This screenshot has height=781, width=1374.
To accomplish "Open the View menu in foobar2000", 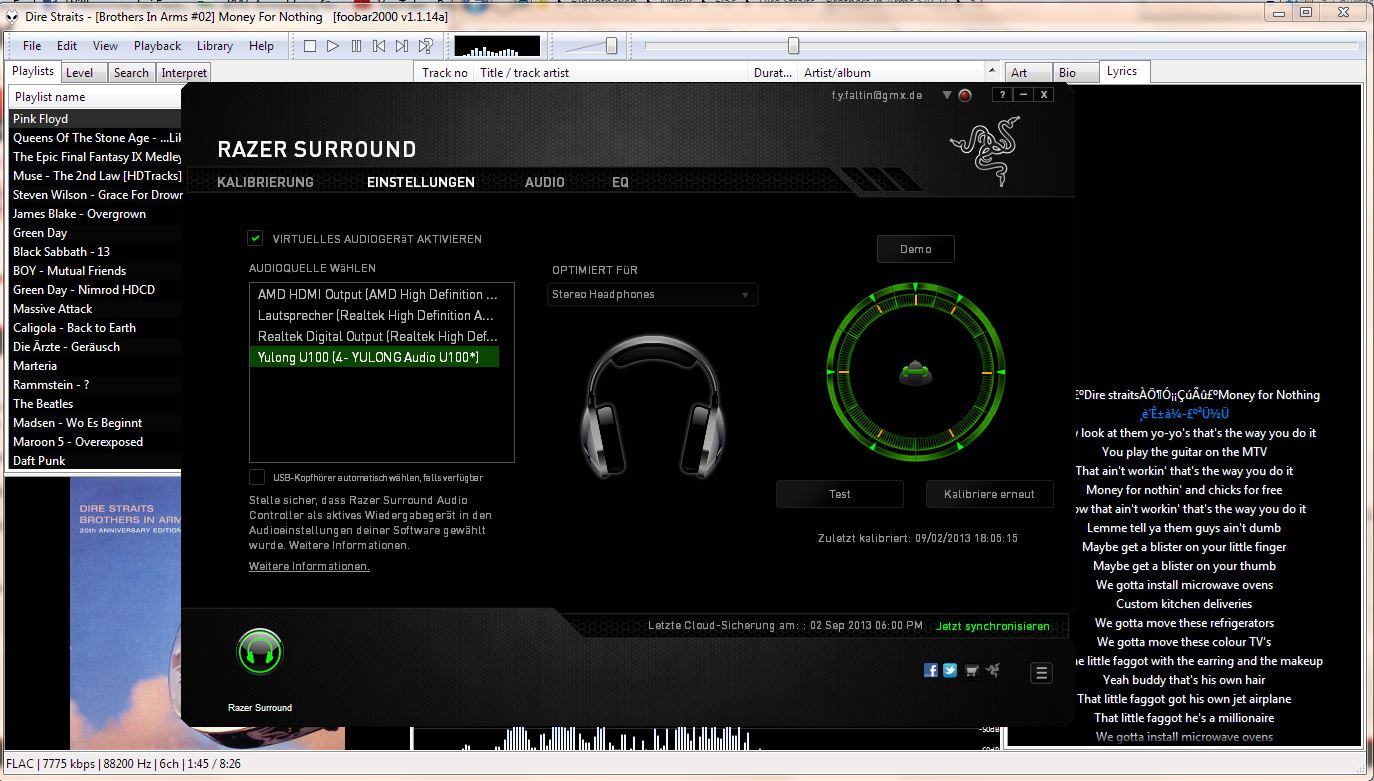I will tap(105, 46).
